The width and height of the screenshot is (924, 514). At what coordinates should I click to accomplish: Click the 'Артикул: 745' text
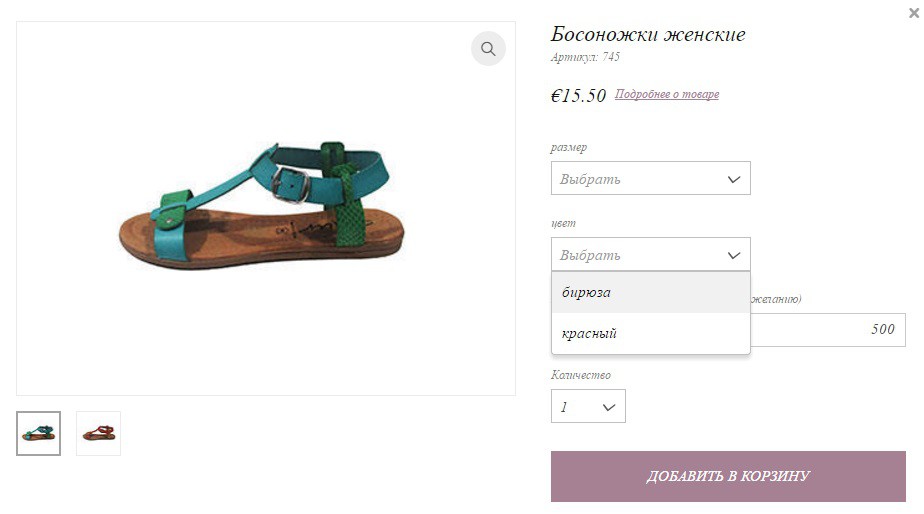click(585, 57)
